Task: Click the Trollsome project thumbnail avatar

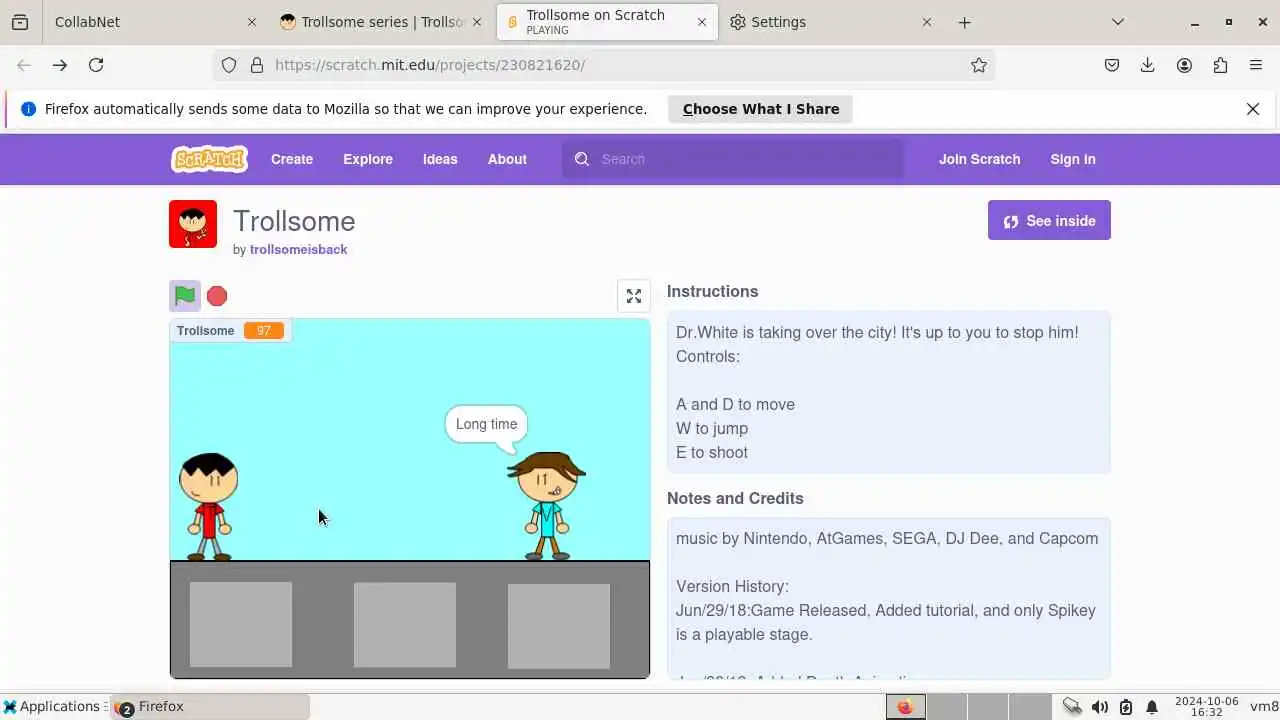Action: coord(193,224)
